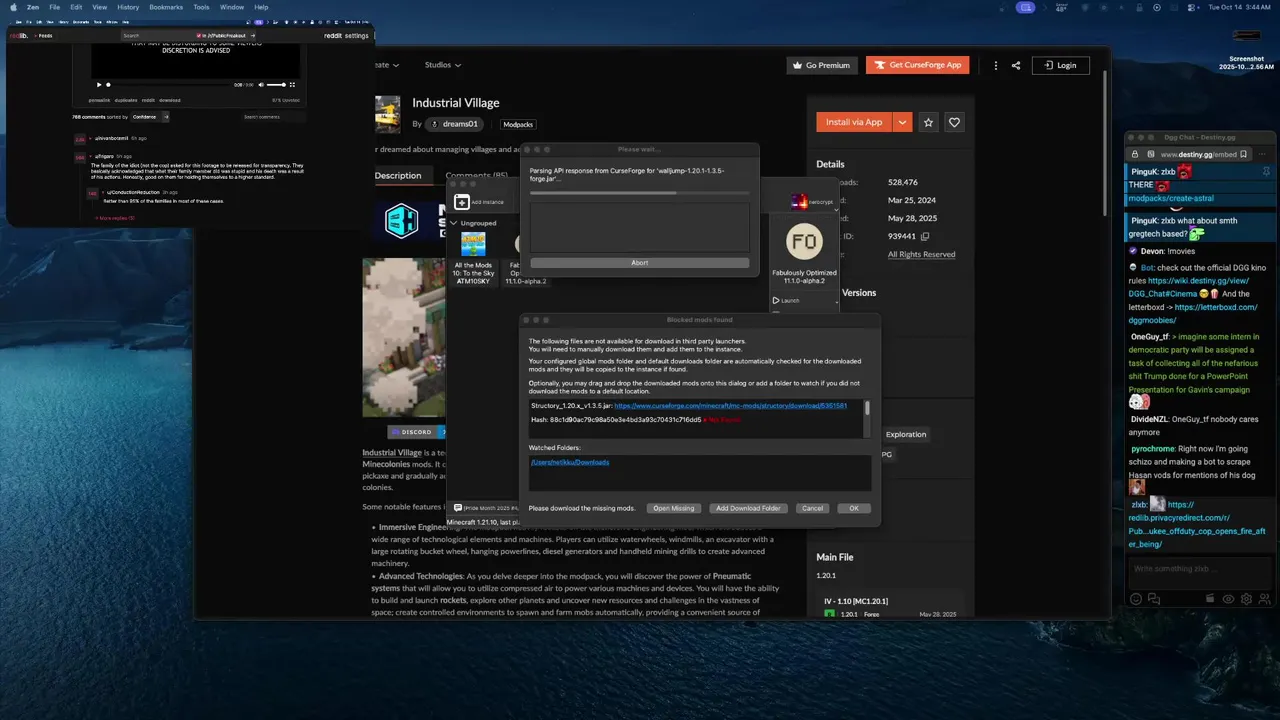Click the Industrial Village modpack thumbnail

387,114
